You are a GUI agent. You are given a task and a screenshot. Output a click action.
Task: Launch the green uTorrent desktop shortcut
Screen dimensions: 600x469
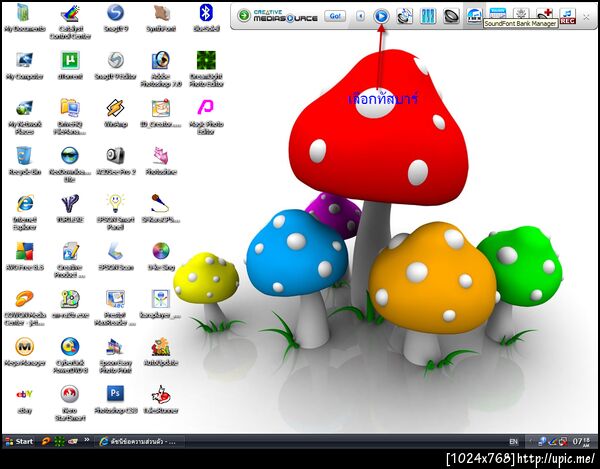point(70,66)
